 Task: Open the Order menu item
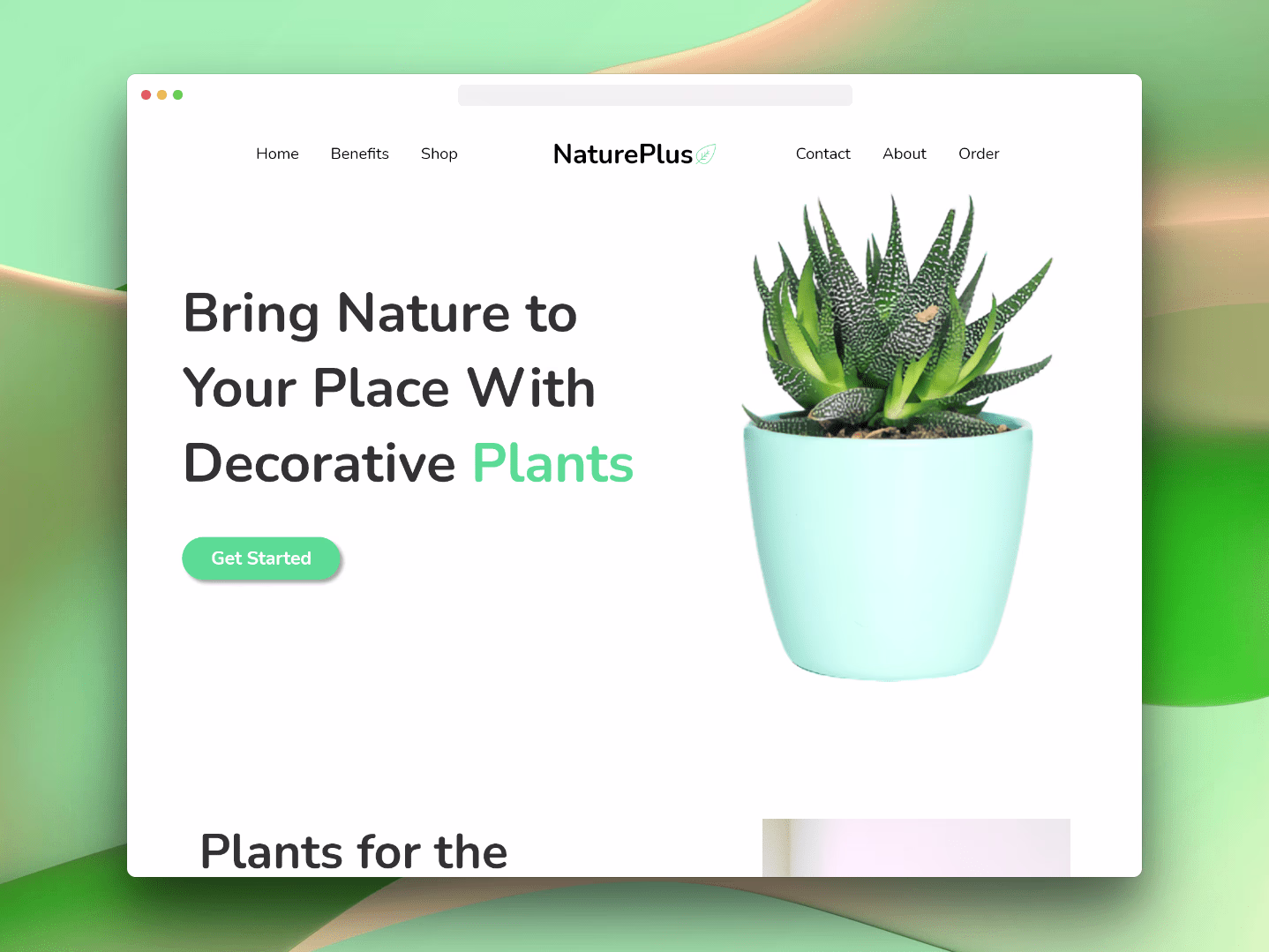click(x=979, y=154)
